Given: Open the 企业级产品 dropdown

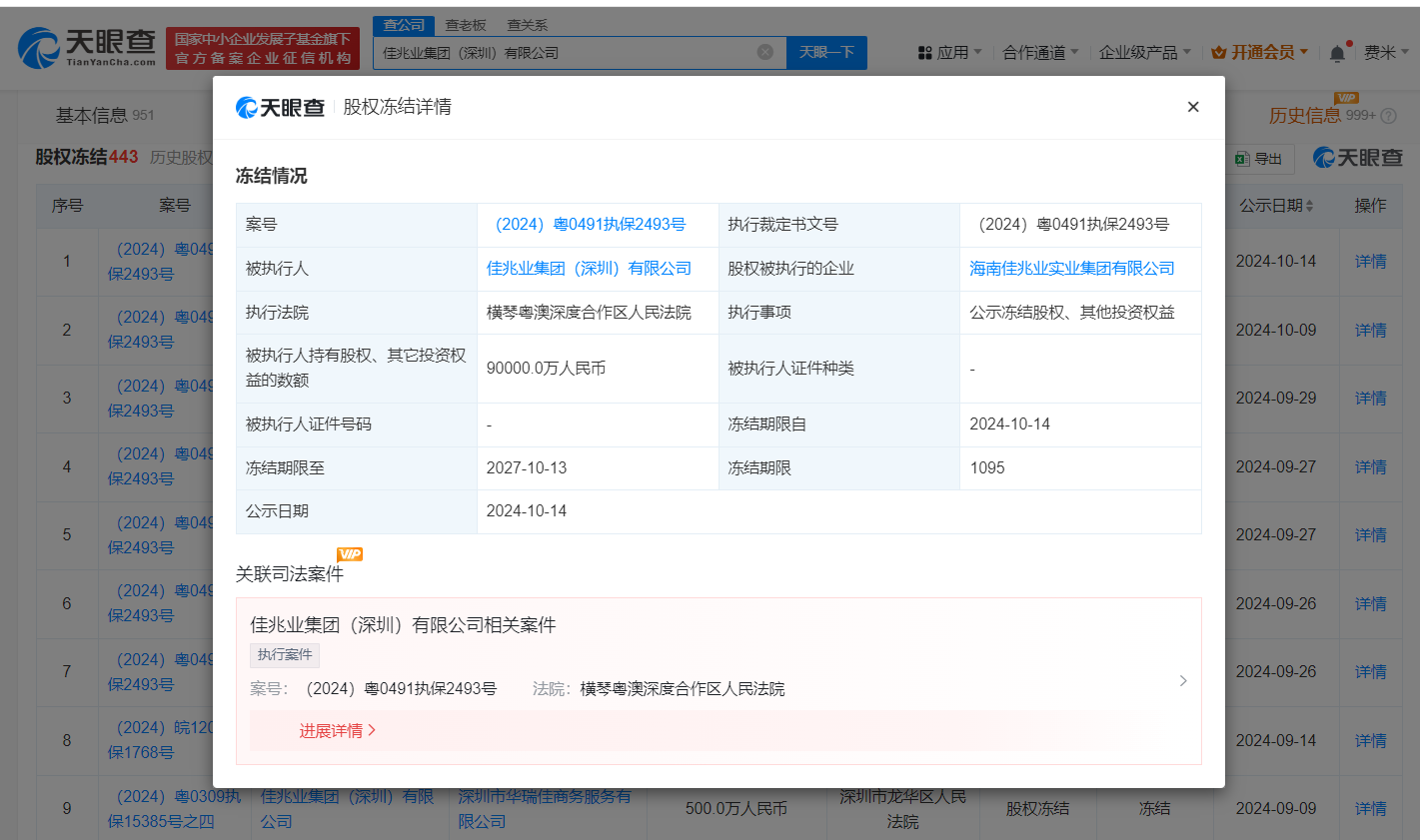Looking at the screenshot, I should click(x=1144, y=52).
